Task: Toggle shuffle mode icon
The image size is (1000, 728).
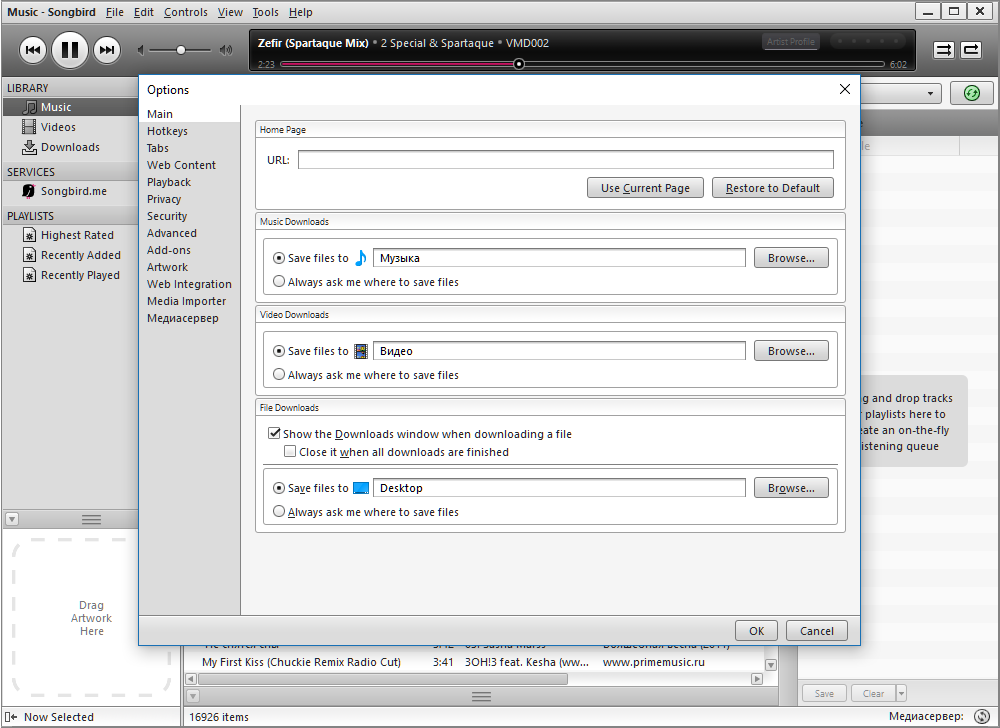Action: tap(944, 50)
